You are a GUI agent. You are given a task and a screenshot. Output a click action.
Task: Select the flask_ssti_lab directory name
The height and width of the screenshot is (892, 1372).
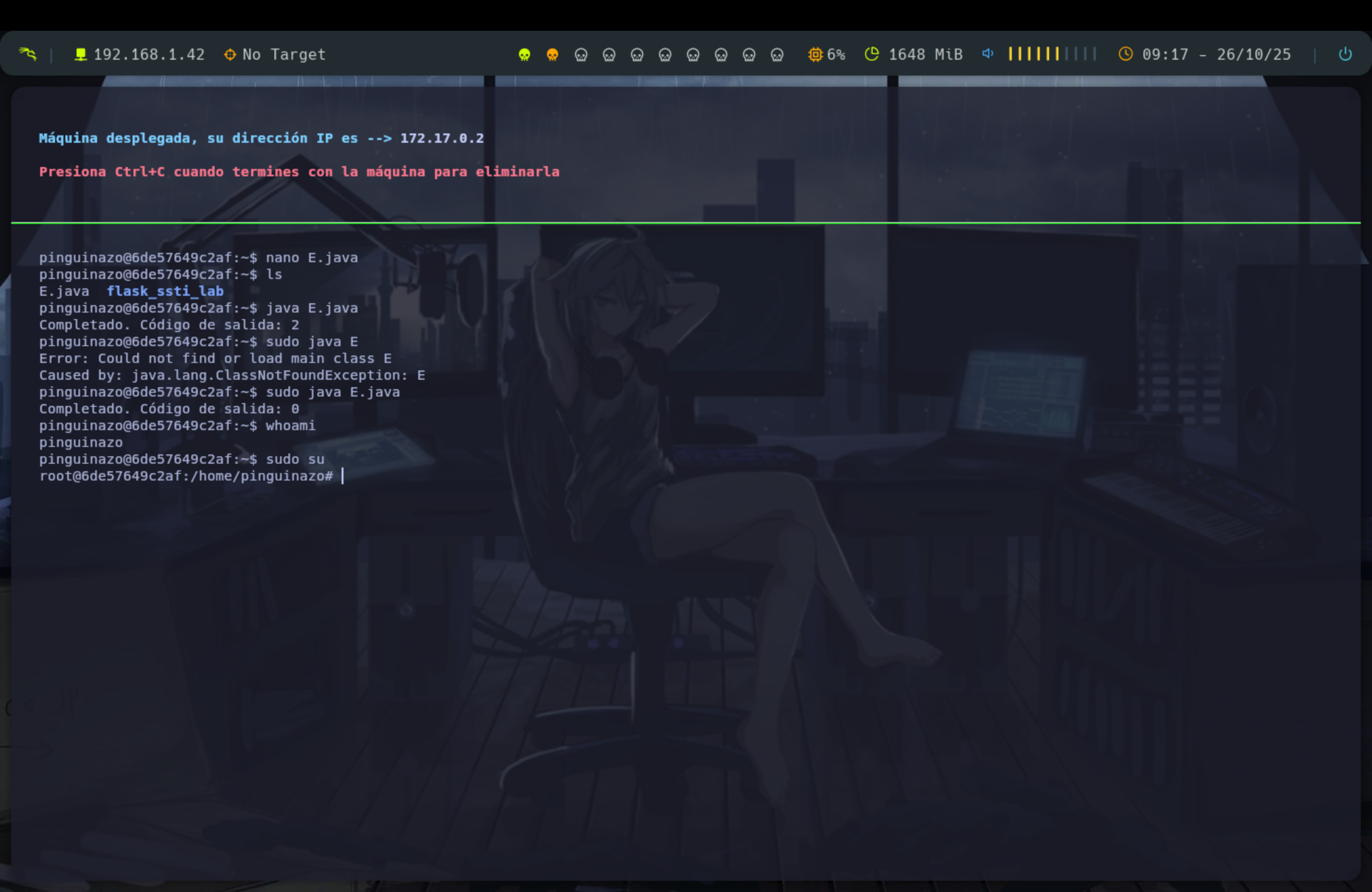point(166,291)
